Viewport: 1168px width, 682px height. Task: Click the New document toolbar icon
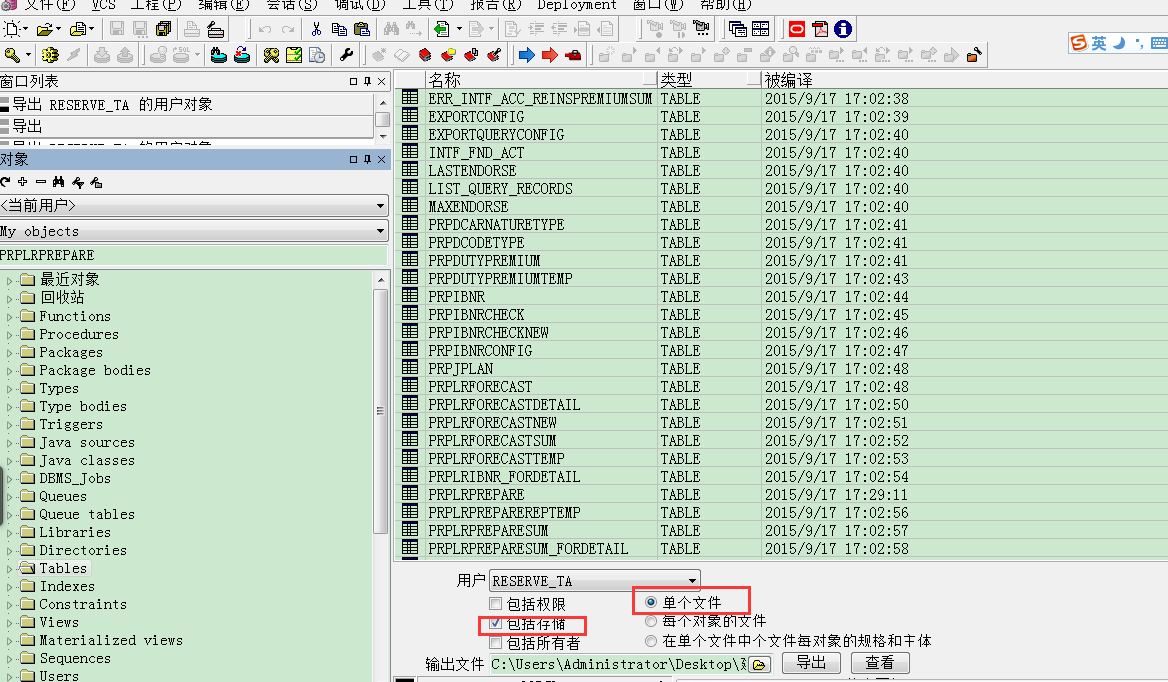[12, 29]
